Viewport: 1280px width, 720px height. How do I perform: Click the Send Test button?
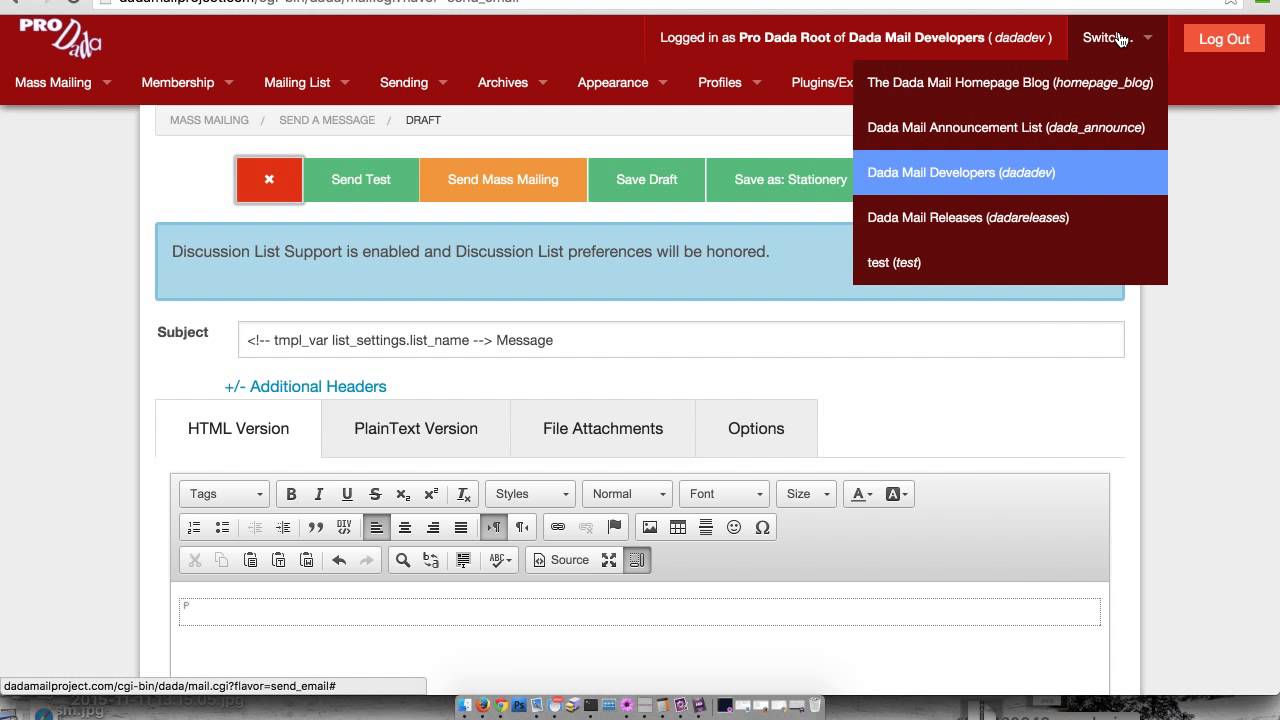coord(361,179)
